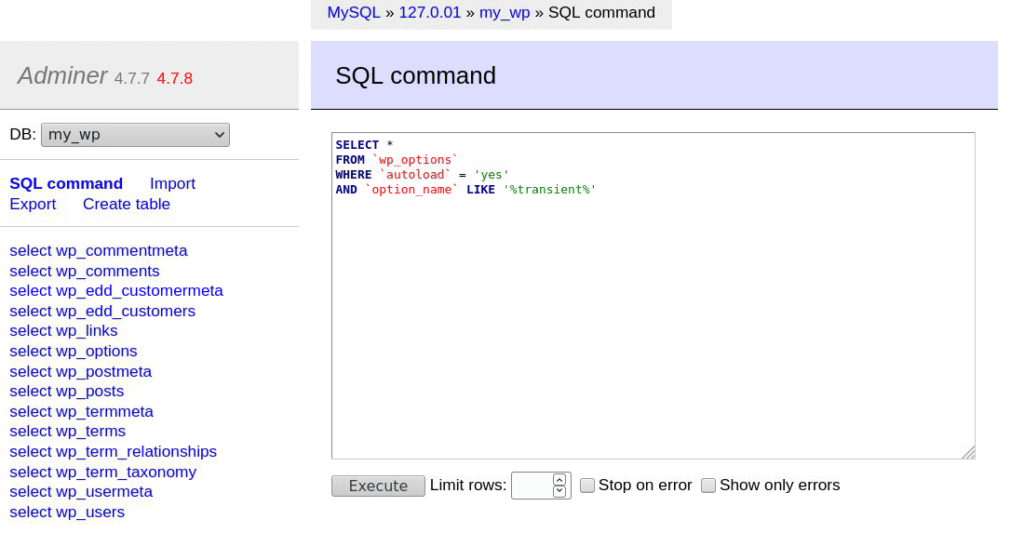The height and width of the screenshot is (533, 1024).
Task: Click the Execute button
Action: 378,486
